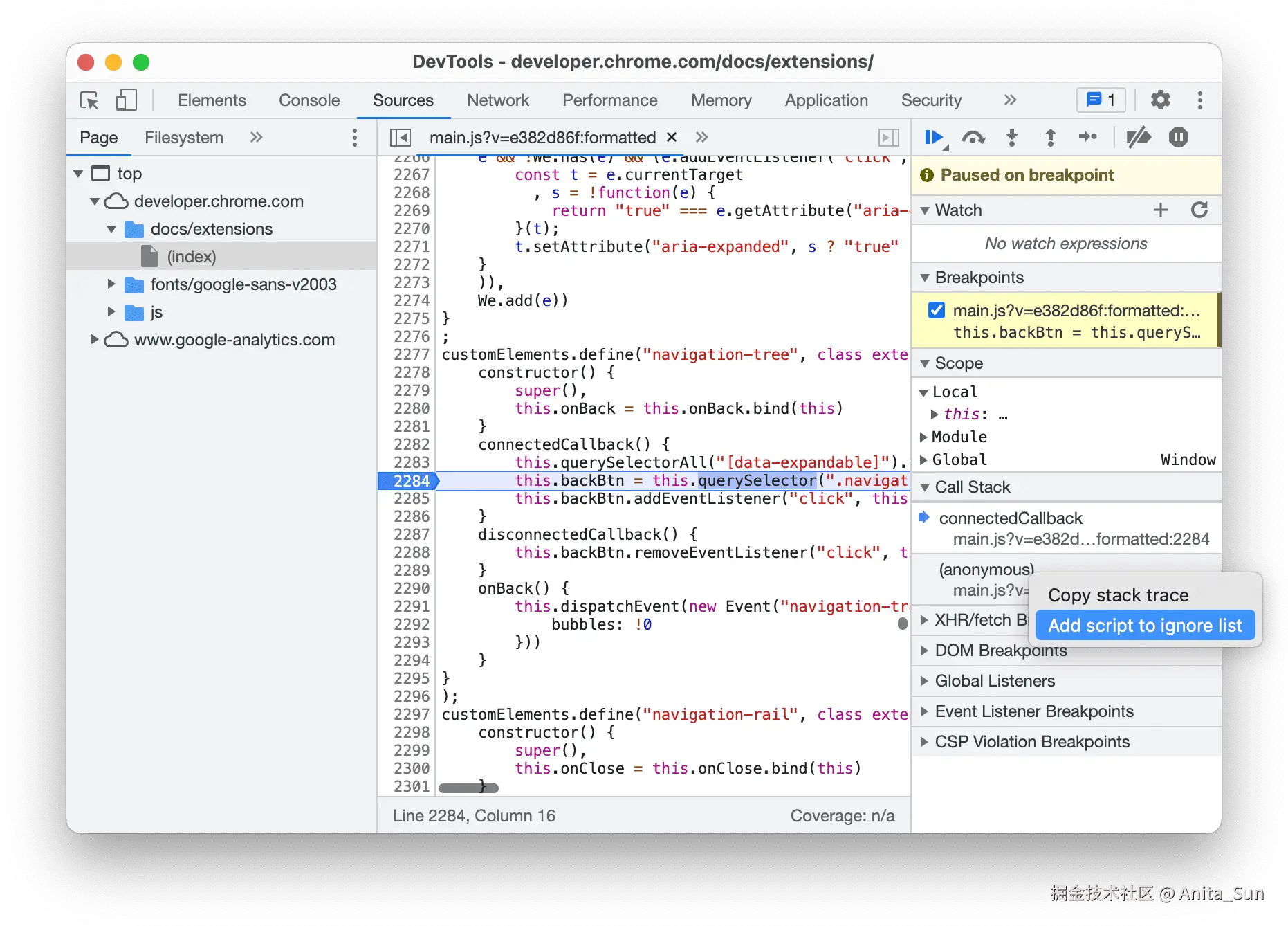The width and height of the screenshot is (1288, 926).
Task: Step into next function call
Action: pyautogui.click(x=1012, y=138)
